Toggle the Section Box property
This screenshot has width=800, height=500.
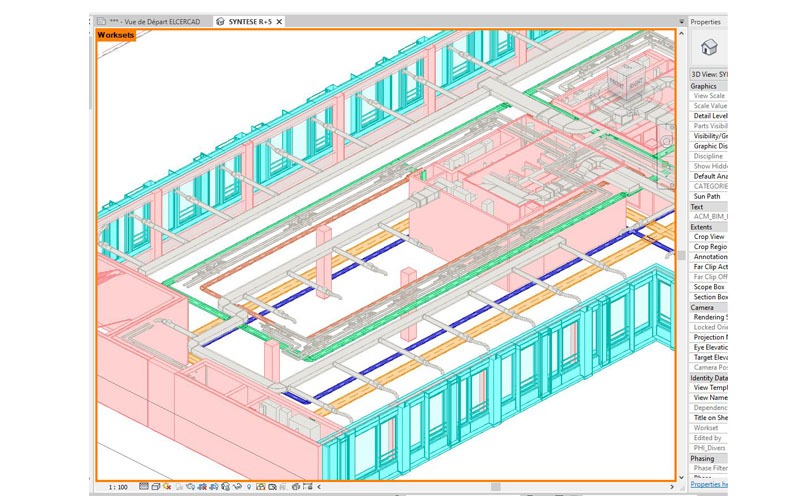point(709,297)
